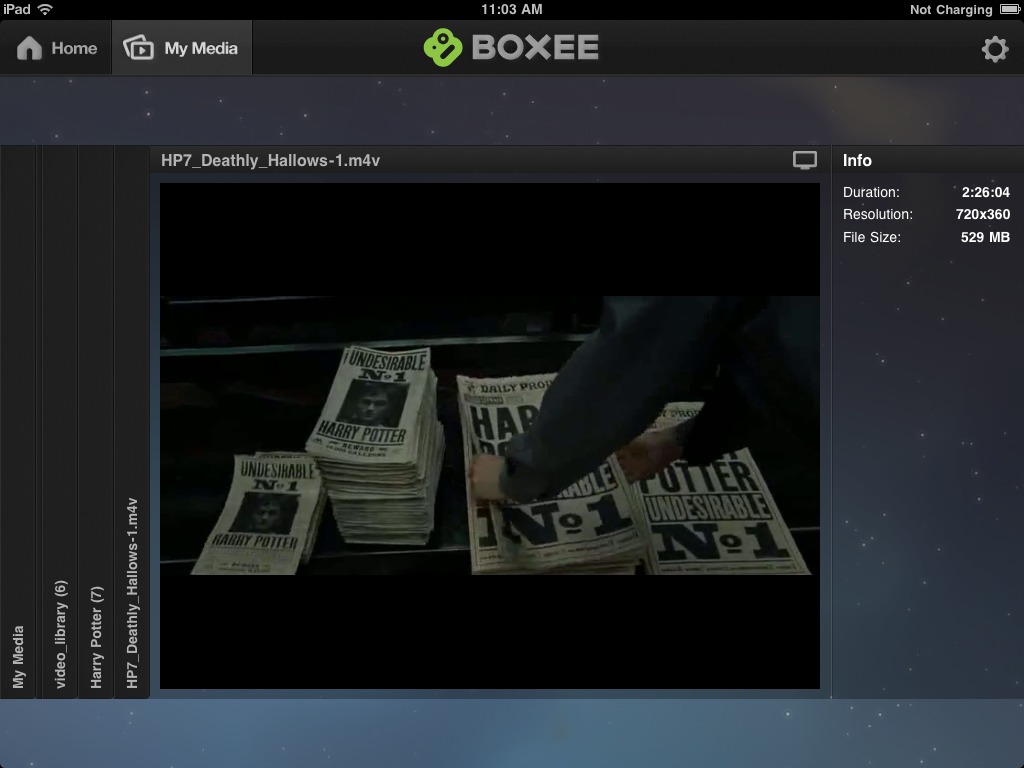This screenshot has height=768, width=1024.
Task: Select the Resolution label
Action: tap(878, 214)
